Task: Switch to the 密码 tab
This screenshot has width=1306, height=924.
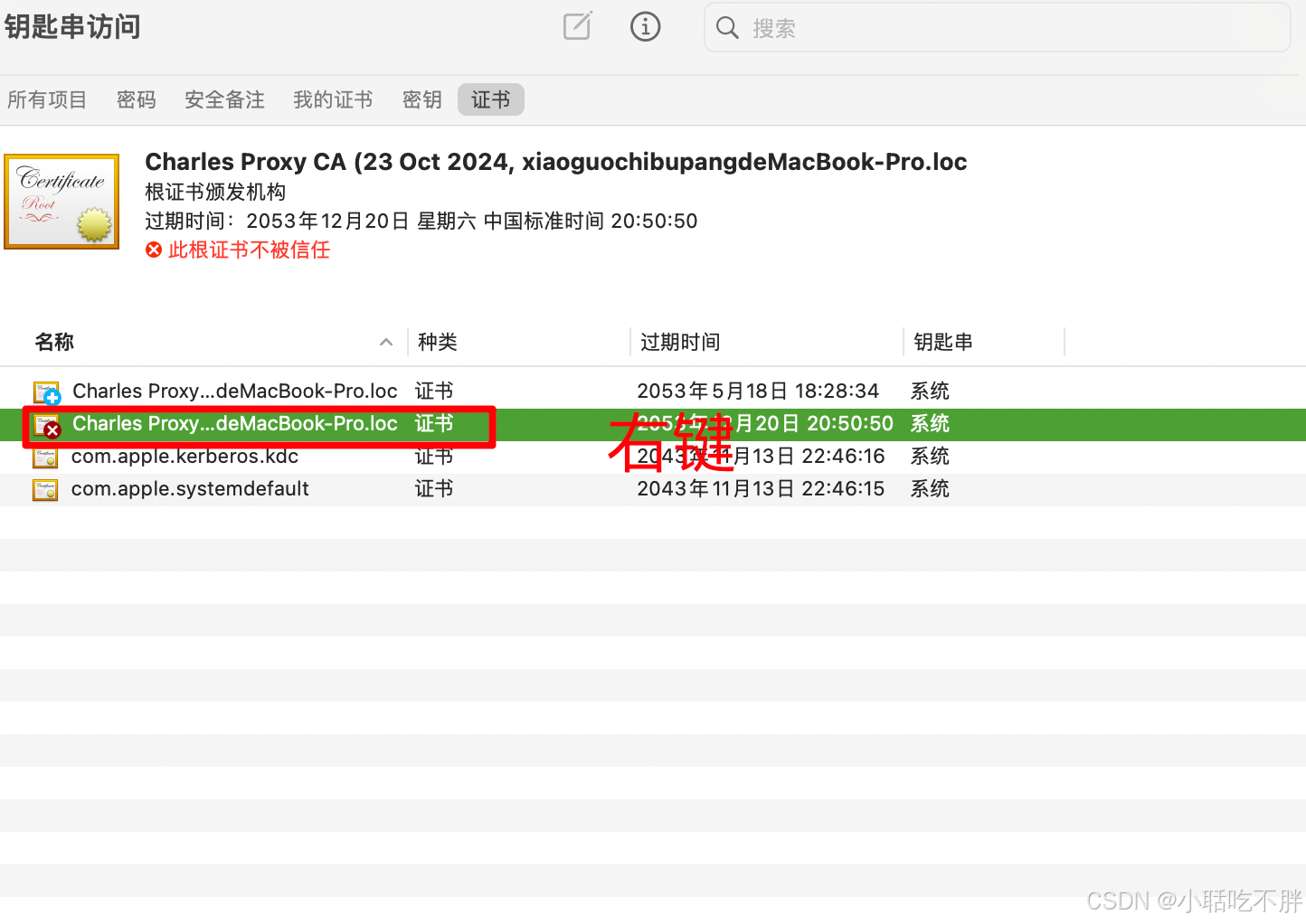Action: point(137,99)
